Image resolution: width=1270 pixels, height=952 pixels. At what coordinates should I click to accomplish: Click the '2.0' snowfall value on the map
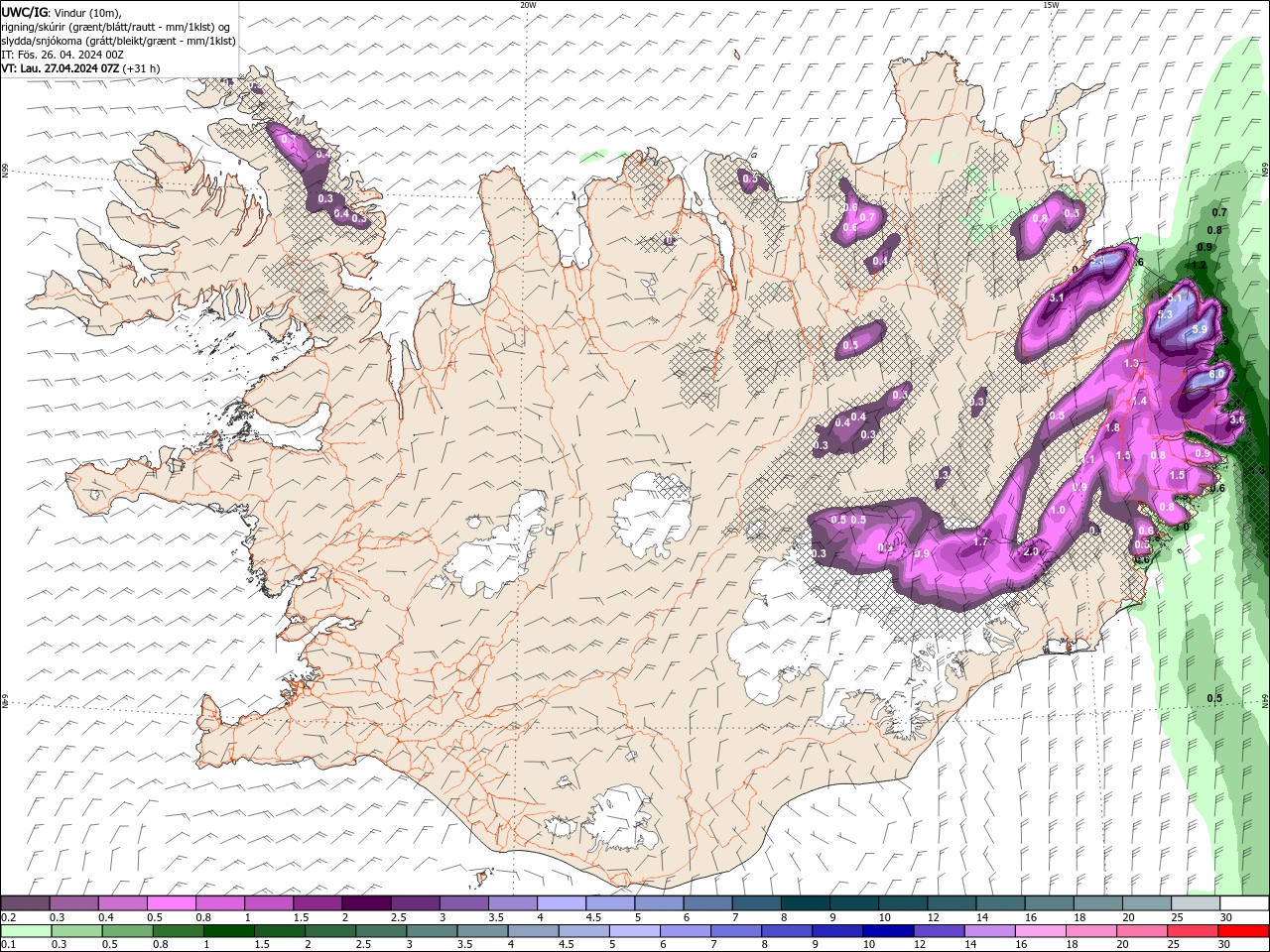[x=1031, y=552]
